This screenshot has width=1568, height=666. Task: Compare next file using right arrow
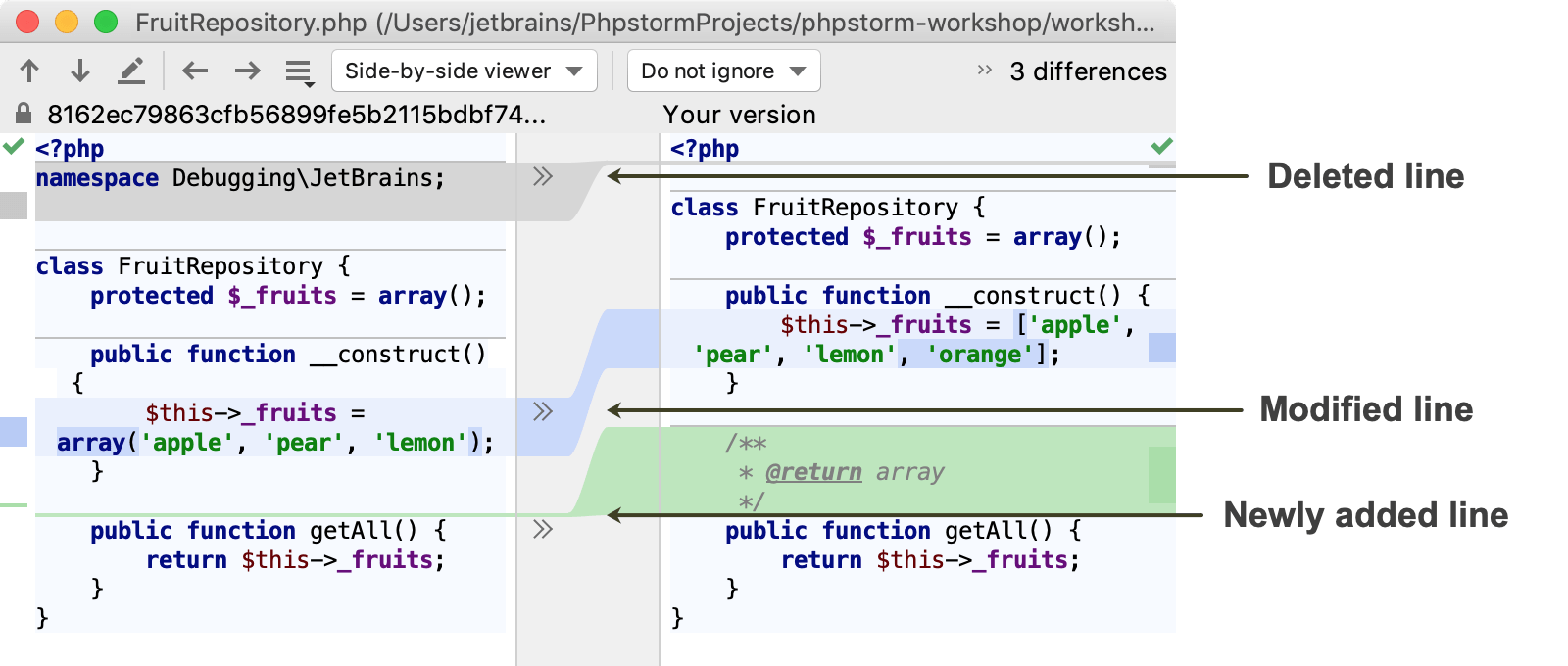coord(248,71)
